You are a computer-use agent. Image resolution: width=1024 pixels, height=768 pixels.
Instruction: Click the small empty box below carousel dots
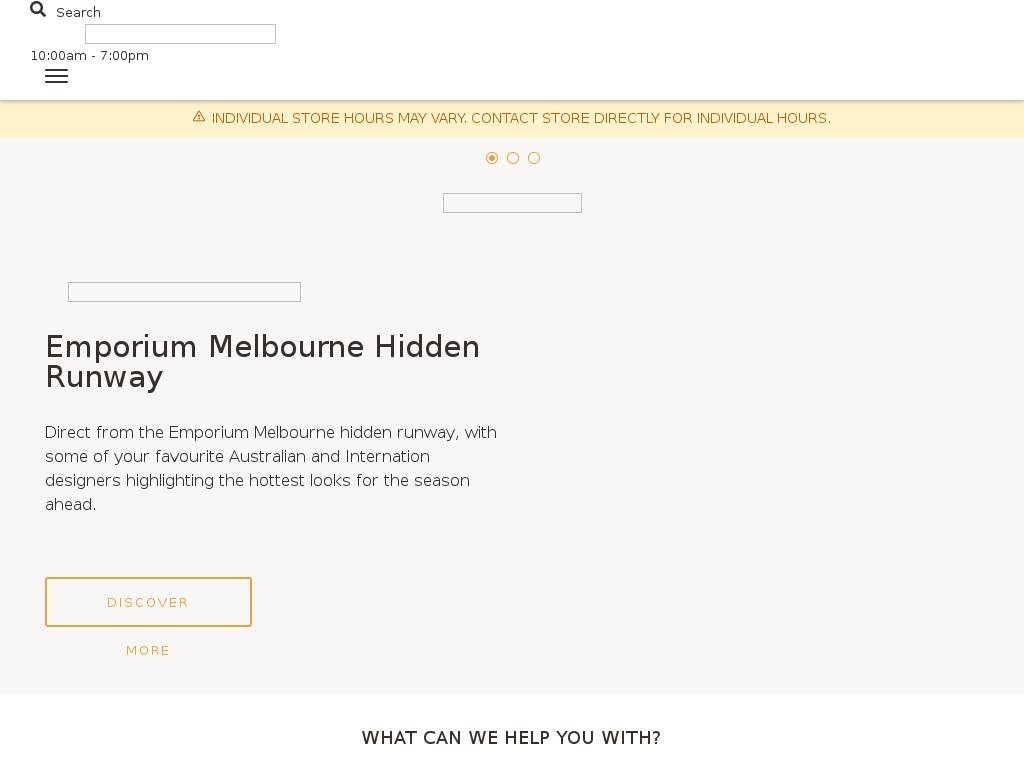pyautogui.click(x=512, y=203)
